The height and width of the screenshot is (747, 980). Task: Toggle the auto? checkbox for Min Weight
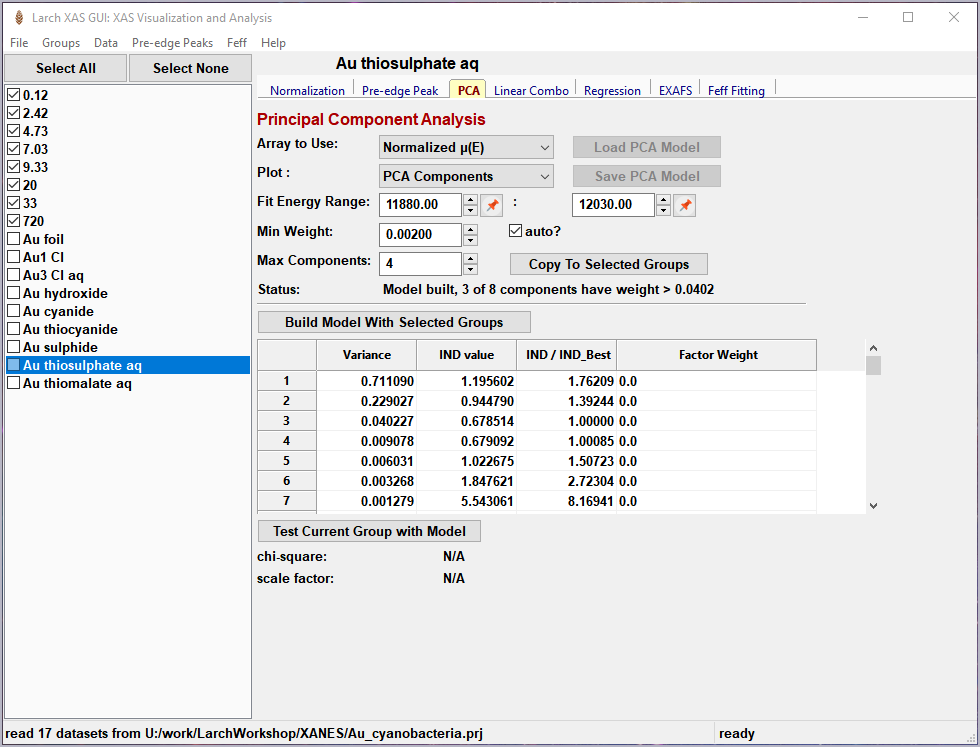tap(516, 232)
